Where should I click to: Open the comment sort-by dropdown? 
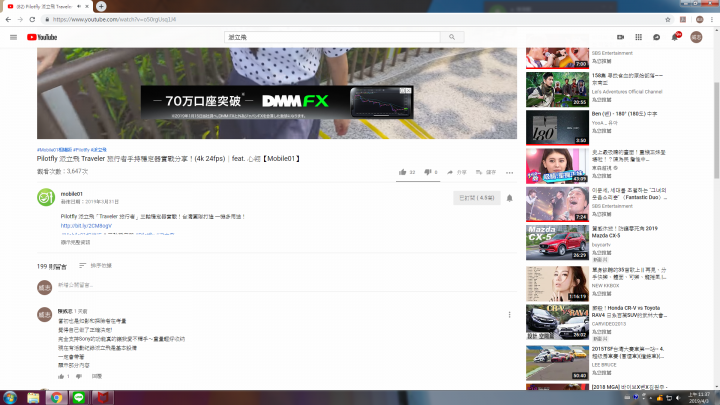pos(95,265)
